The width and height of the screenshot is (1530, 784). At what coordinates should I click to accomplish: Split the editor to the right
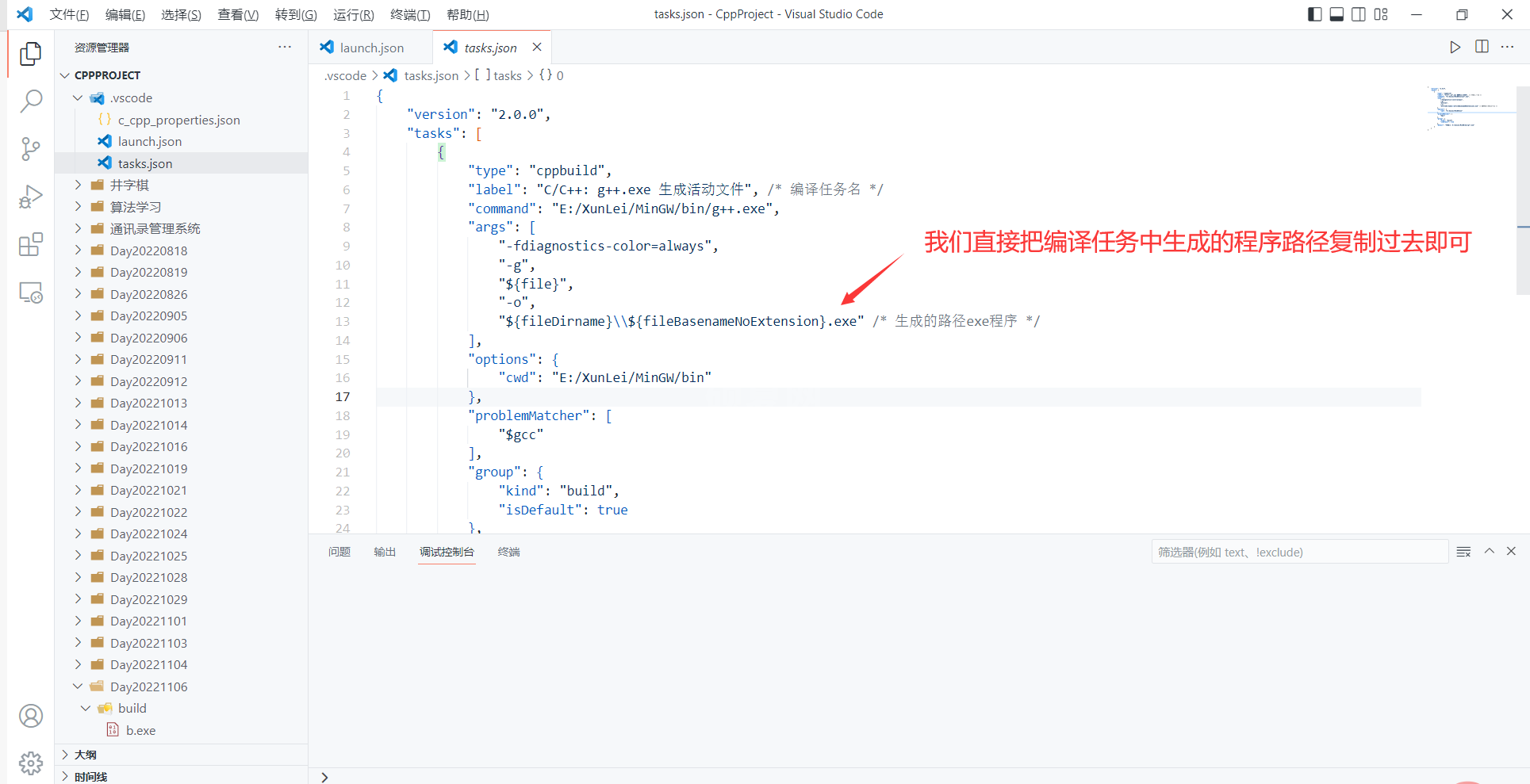tap(1482, 47)
